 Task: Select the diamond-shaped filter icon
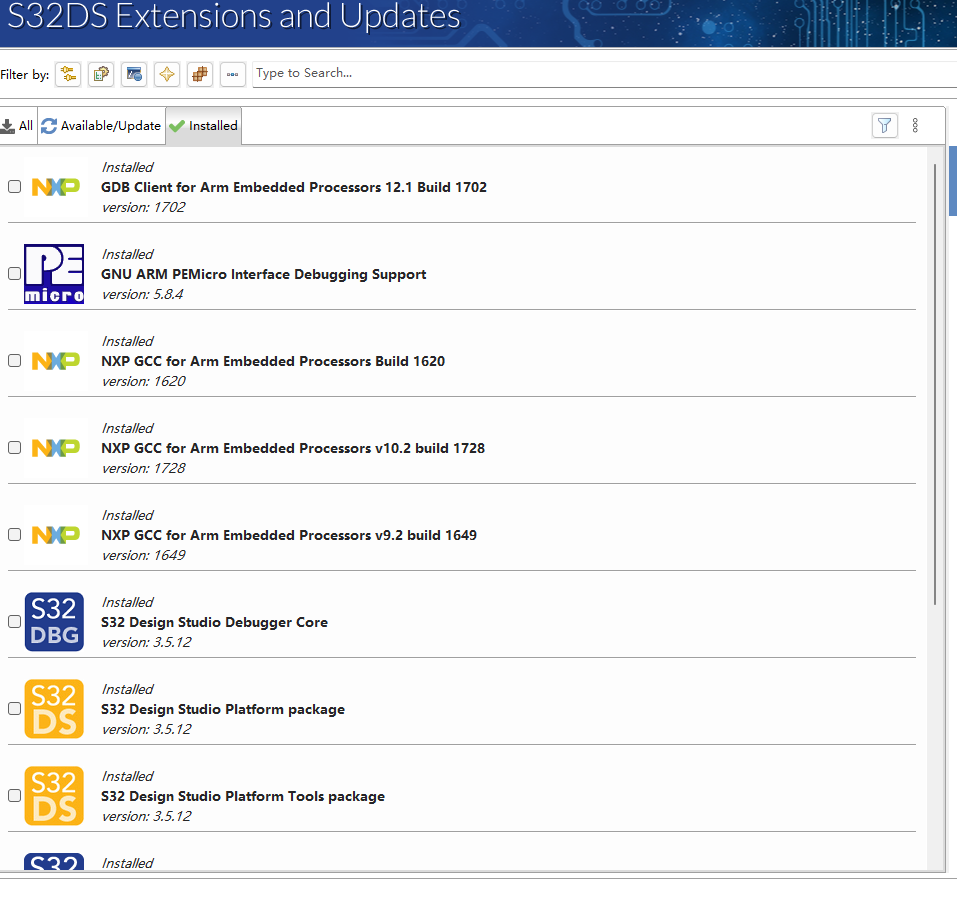(166, 73)
